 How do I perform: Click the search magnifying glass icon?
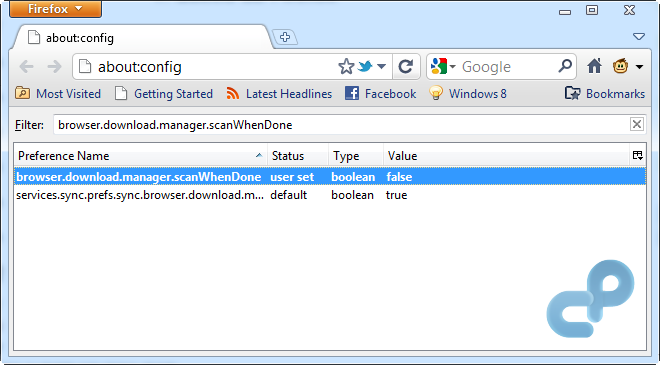click(x=565, y=66)
